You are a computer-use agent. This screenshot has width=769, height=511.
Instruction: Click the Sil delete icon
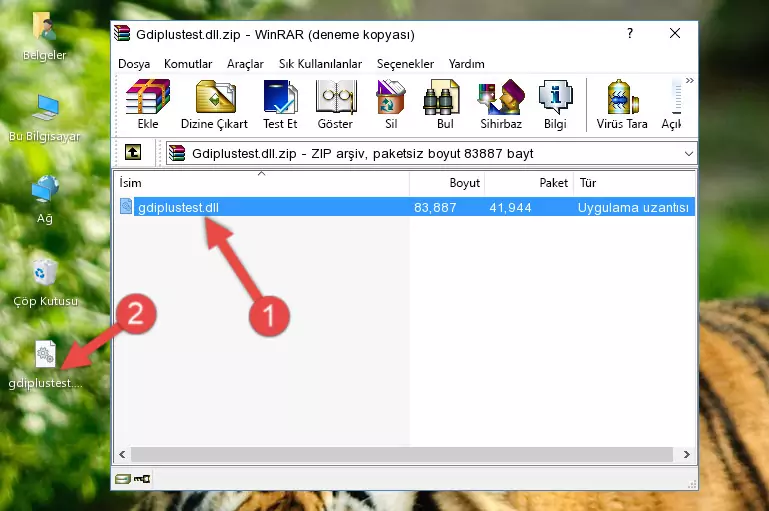tap(391, 104)
